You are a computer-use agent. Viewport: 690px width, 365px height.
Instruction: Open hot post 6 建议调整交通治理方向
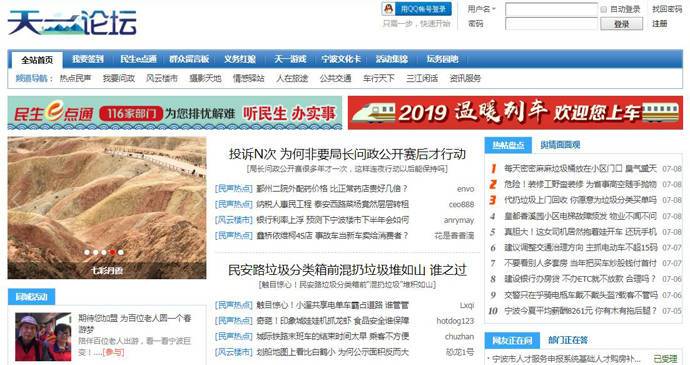pos(581,247)
